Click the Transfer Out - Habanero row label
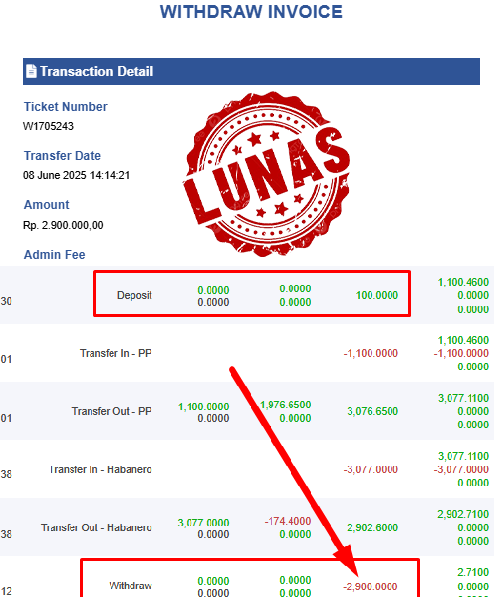This screenshot has height=597, width=494. 96,527
